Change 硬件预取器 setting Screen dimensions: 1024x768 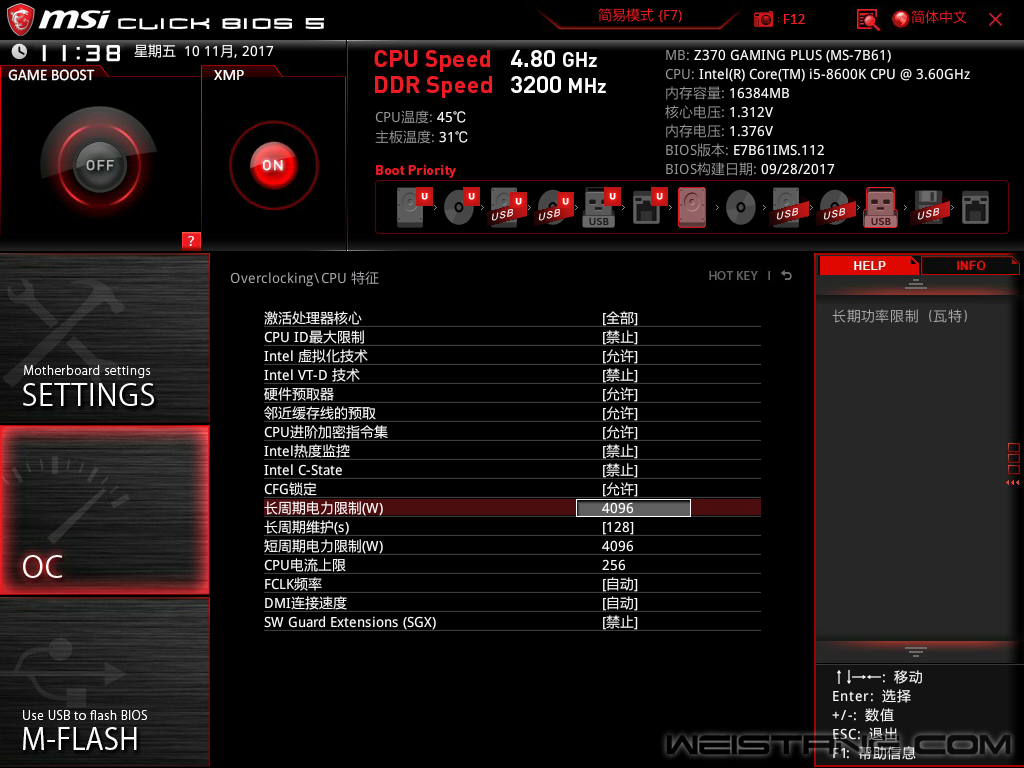[x=512, y=394]
